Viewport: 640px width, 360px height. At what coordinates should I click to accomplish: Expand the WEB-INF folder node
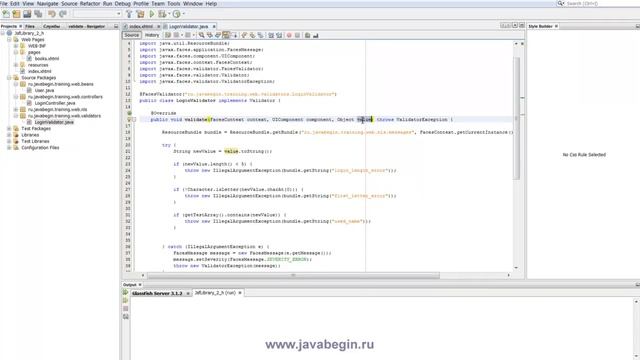16,46
